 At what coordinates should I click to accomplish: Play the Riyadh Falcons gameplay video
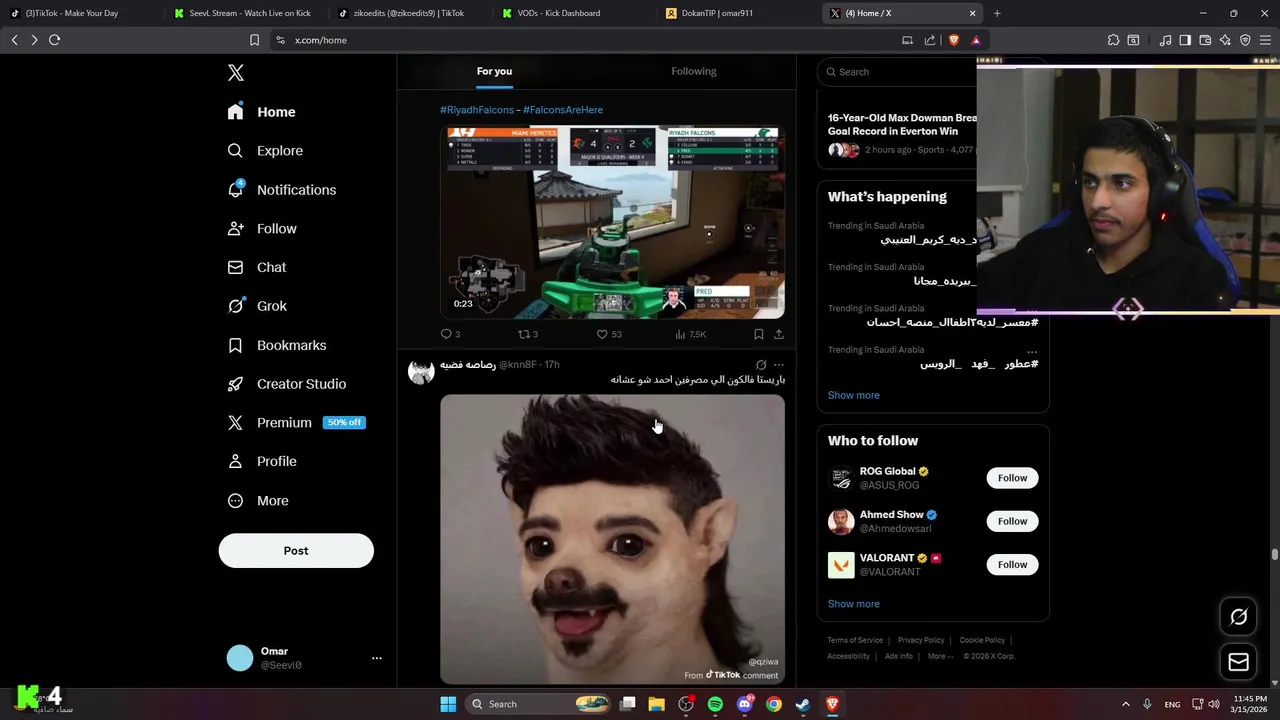pyautogui.click(x=612, y=222)
